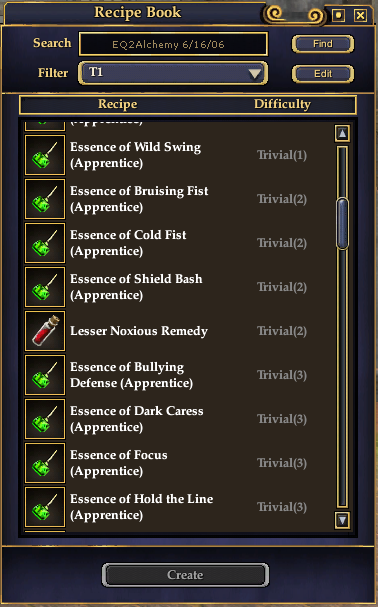
Task: Click the window toggle button beside close
Action: click(338, 15)
